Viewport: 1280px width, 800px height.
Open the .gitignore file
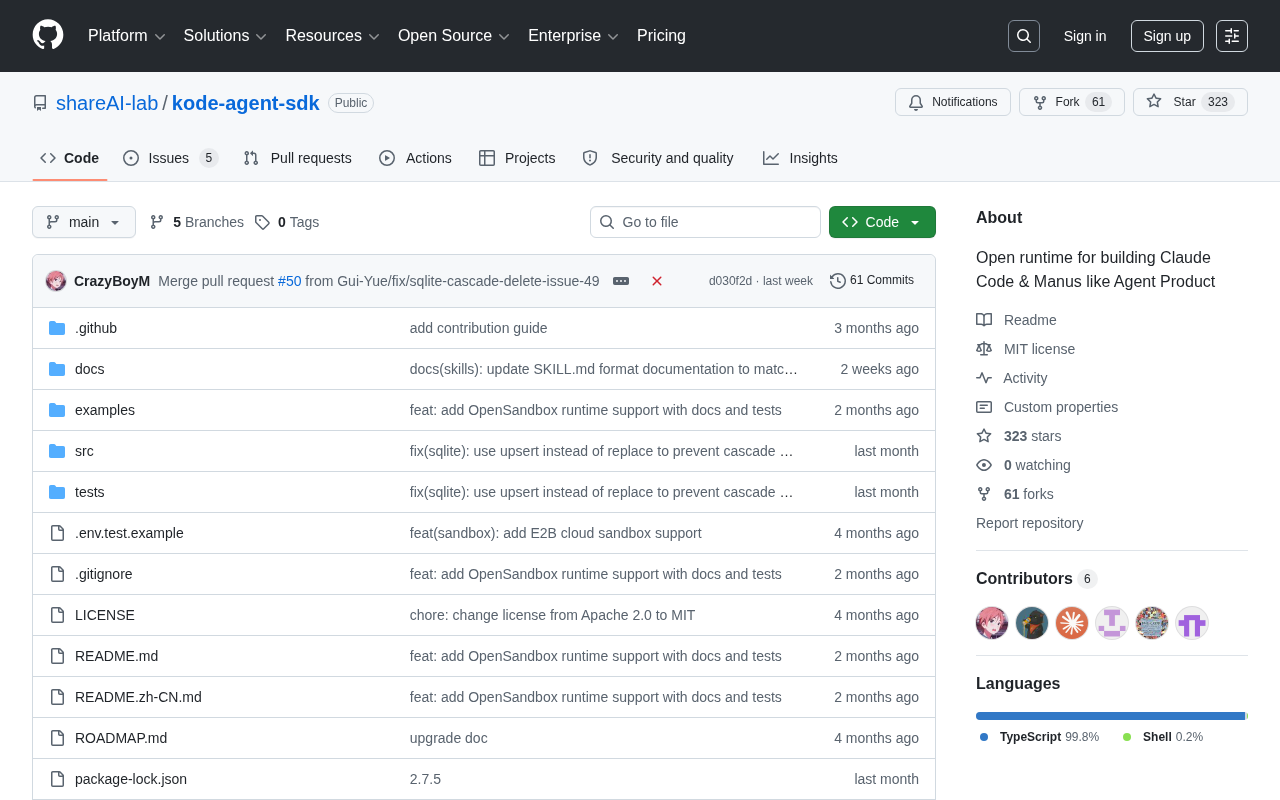[104, 574]
